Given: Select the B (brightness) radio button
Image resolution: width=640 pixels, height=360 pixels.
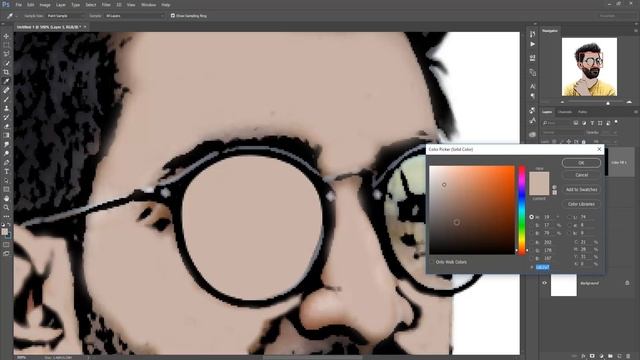Looking at the screenshot, I should pos(531,233).
